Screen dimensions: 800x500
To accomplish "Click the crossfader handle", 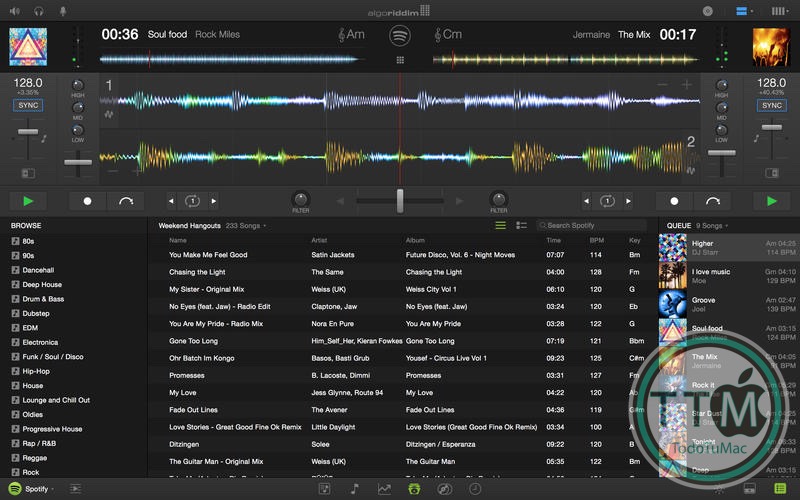I will pos(400,201).
